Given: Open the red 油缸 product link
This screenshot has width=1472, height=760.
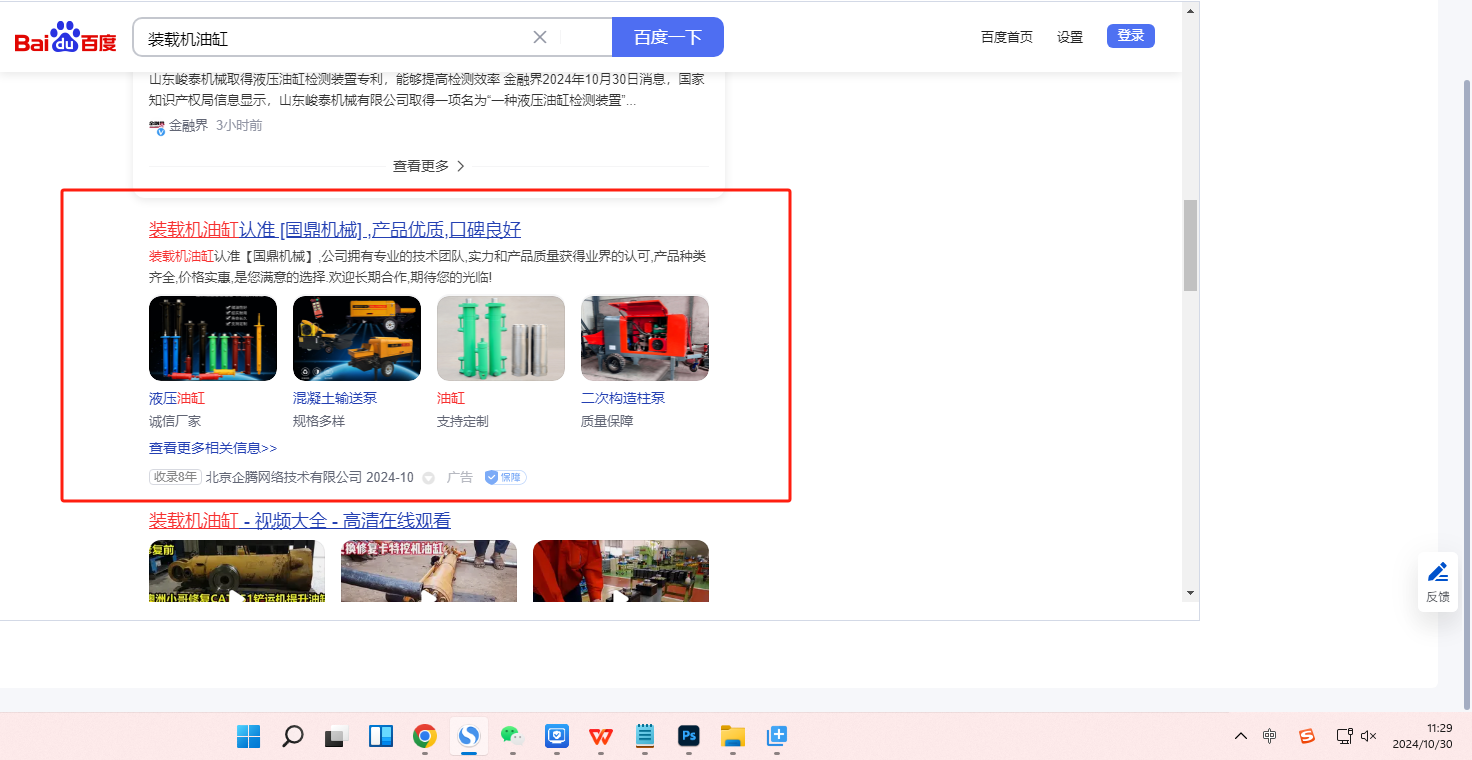Looking at the screenshot, I should [451, 398].
